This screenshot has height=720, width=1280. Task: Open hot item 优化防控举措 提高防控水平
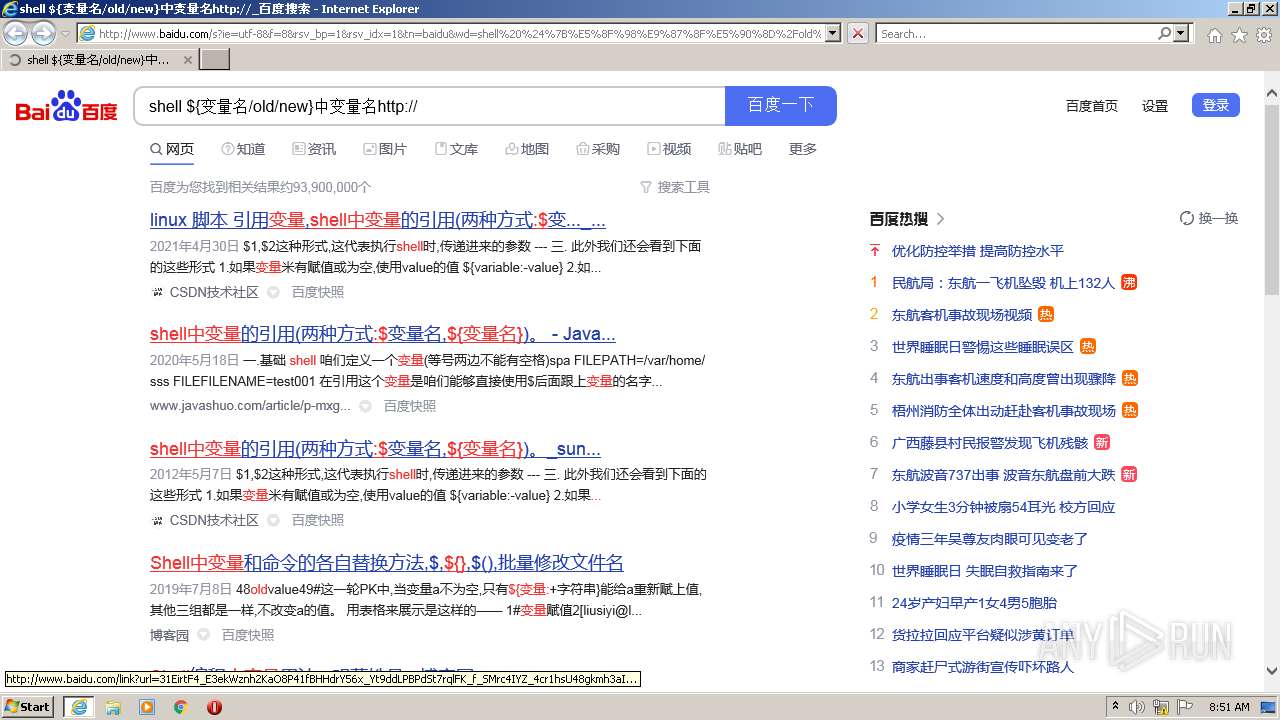click(x=978, y=251)
